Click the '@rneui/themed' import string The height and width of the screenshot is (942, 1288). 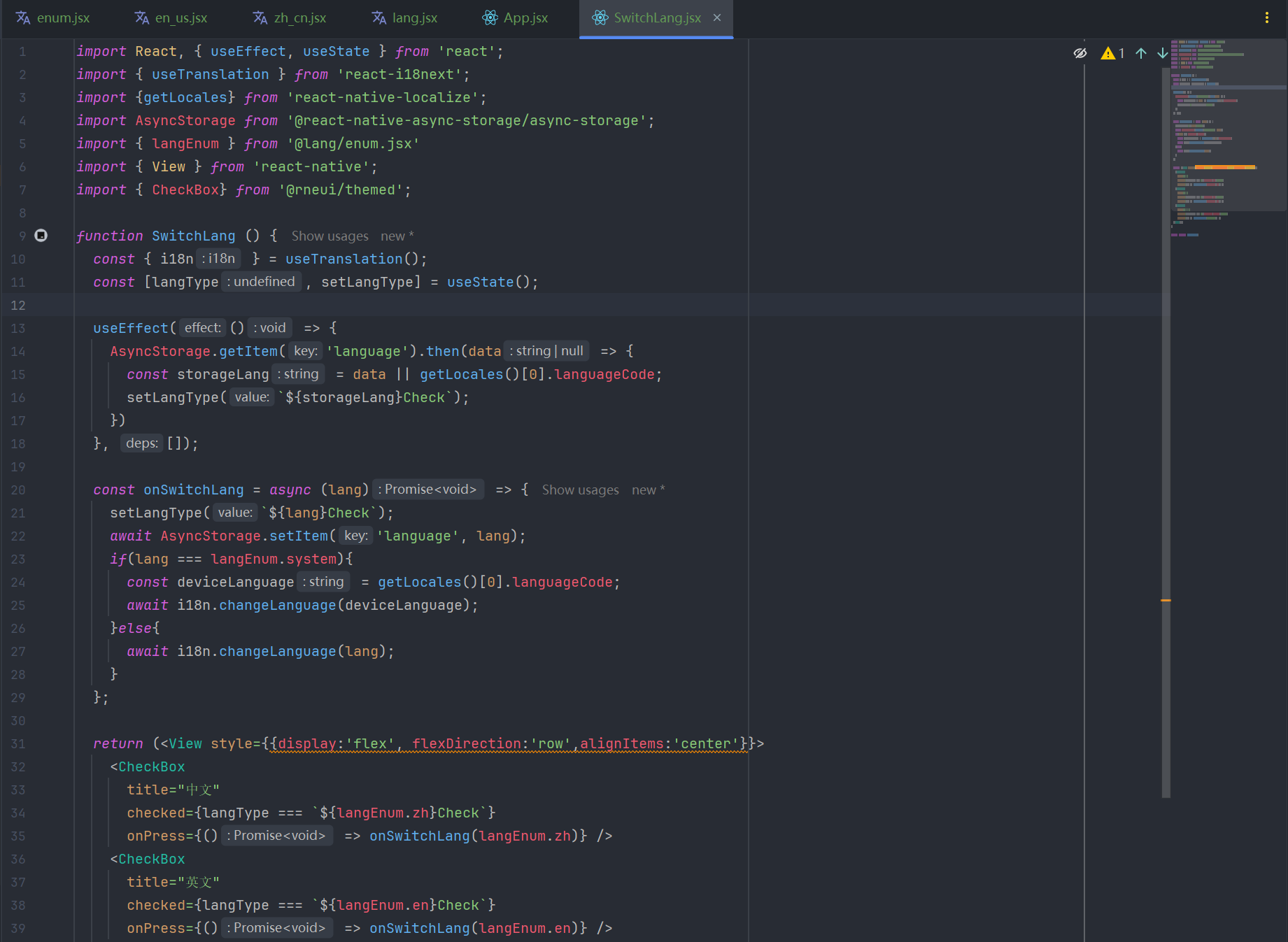tap(341, 190)
